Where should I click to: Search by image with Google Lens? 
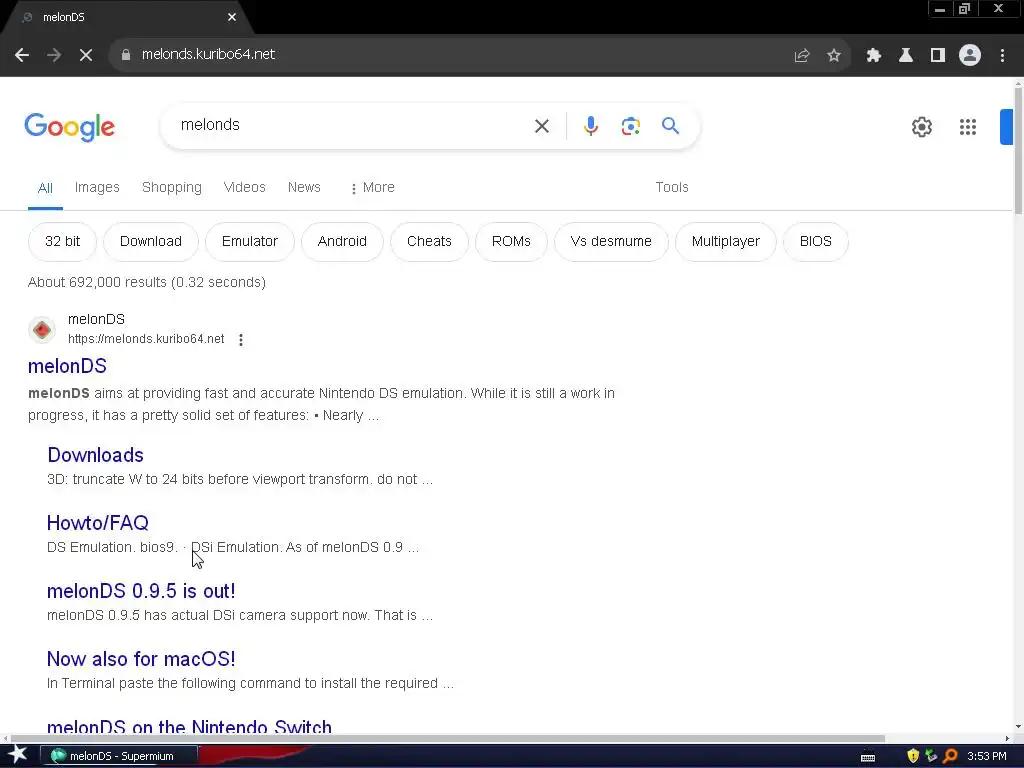point(630,126)
